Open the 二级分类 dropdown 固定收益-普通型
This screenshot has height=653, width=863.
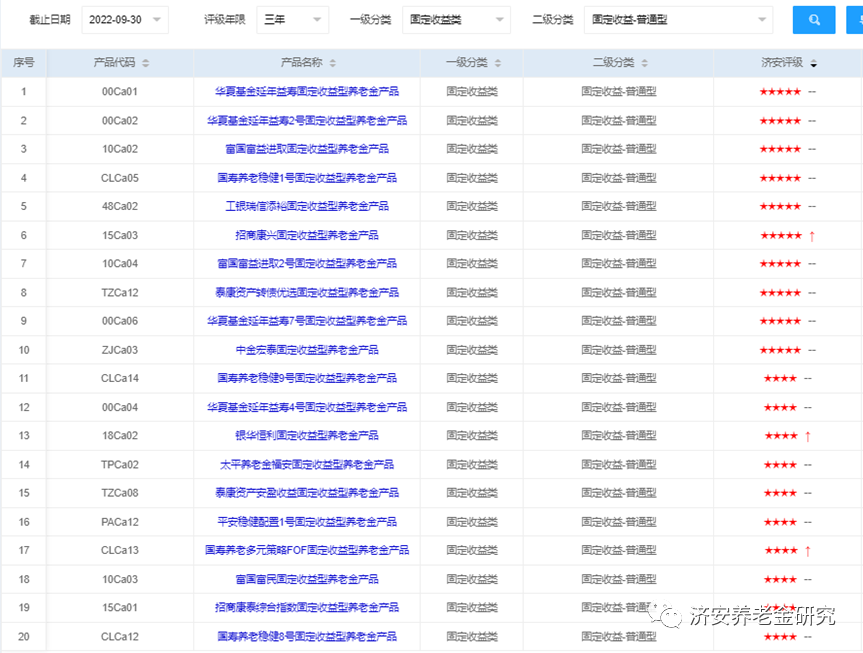(678, 20)
